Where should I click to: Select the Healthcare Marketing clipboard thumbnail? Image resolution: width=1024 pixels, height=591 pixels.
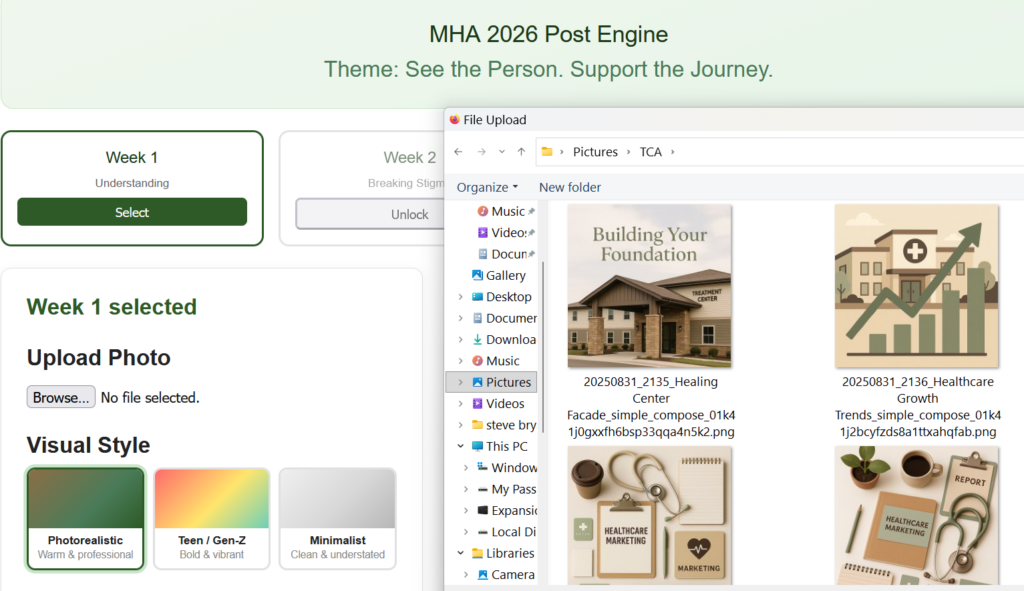point(650,515)
